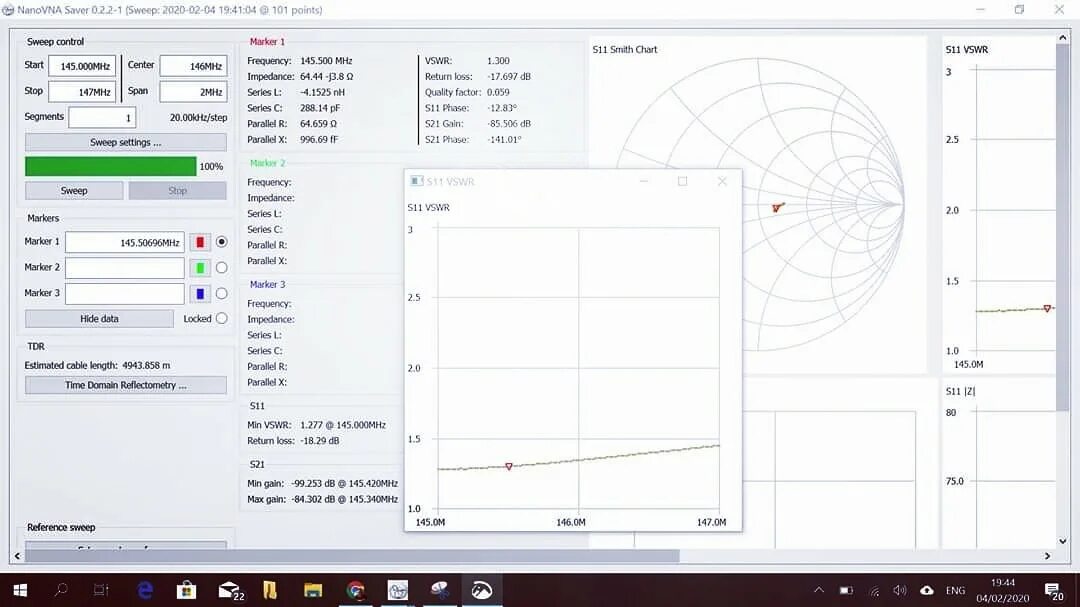Select the Marker 3 radio button

pos(220,293)
